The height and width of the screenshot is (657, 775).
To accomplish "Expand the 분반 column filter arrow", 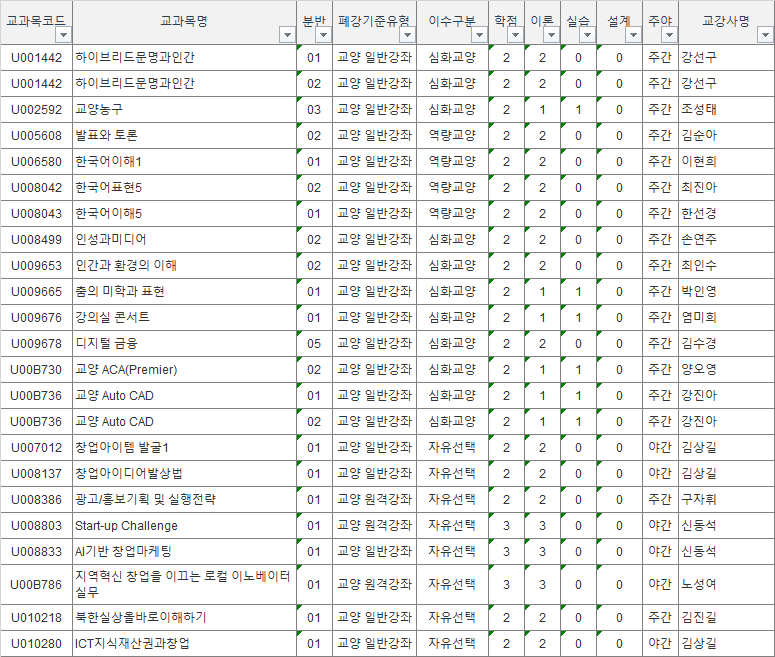I will click(320, 35).
